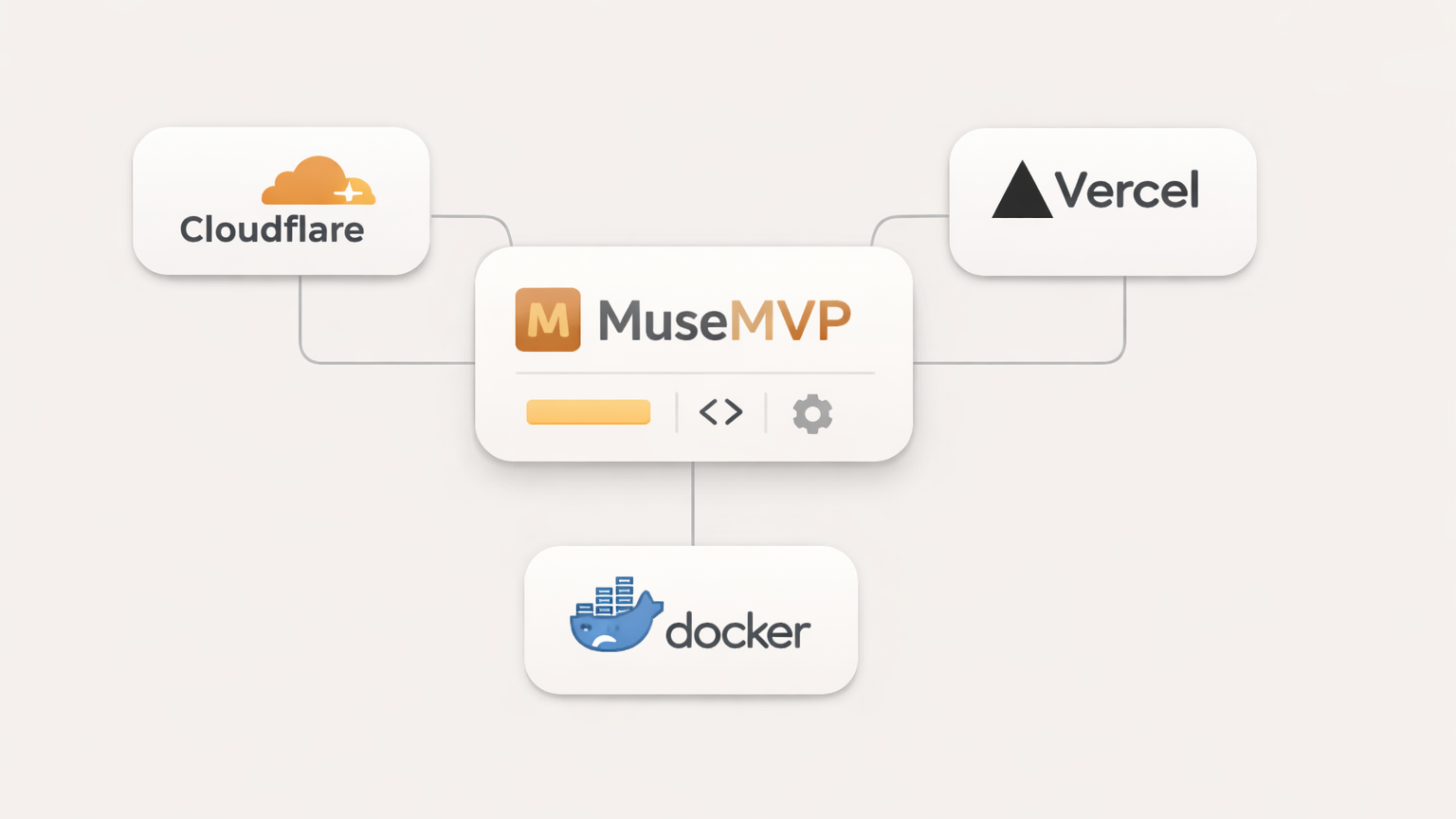The width and height of the screenshot is (1456, 819).
Task: Open the docker label menu entry
Action: pyautogui.click(x=737, y=628)
